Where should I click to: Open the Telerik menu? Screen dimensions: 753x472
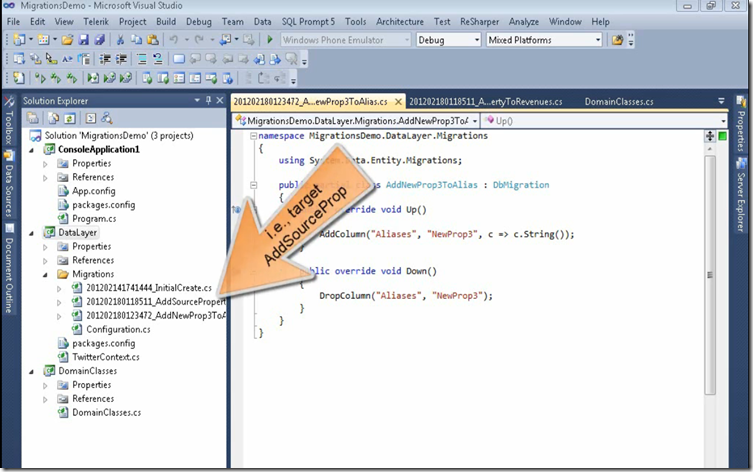pos(96,22)
